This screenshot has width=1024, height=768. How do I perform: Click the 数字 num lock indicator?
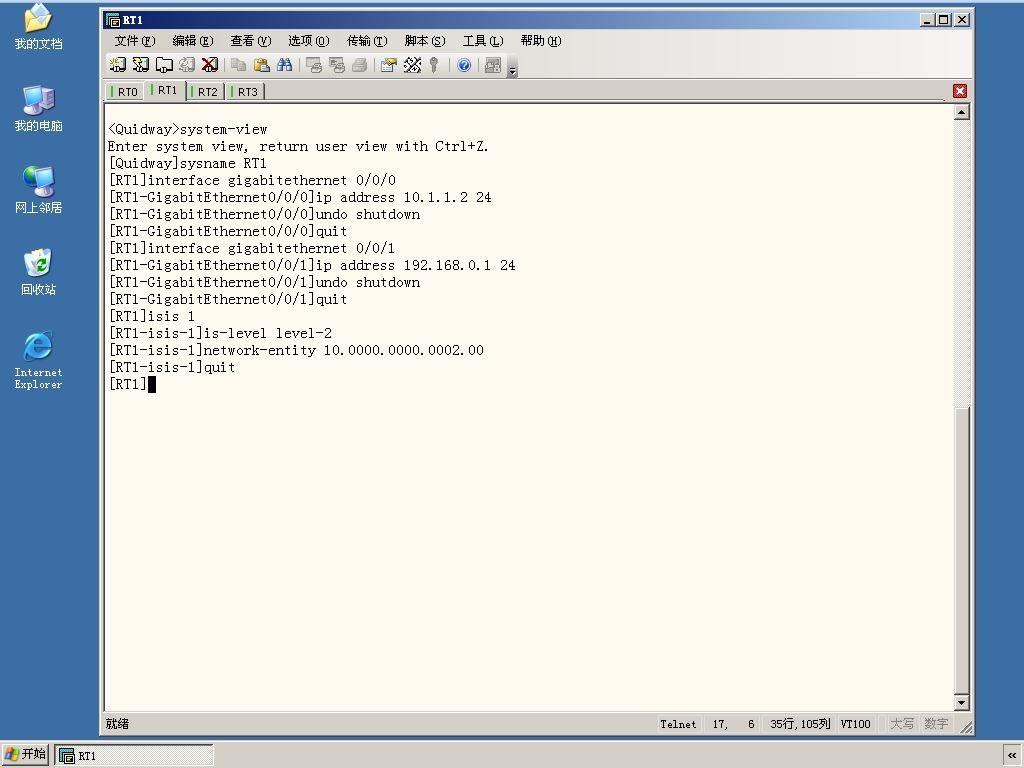click(x=936, y=724)
